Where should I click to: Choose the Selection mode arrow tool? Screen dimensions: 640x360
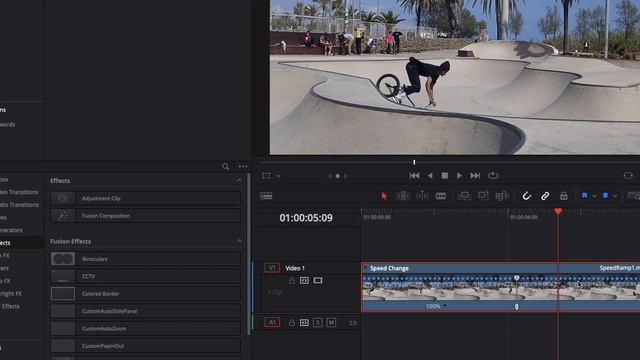pos(384,196)
